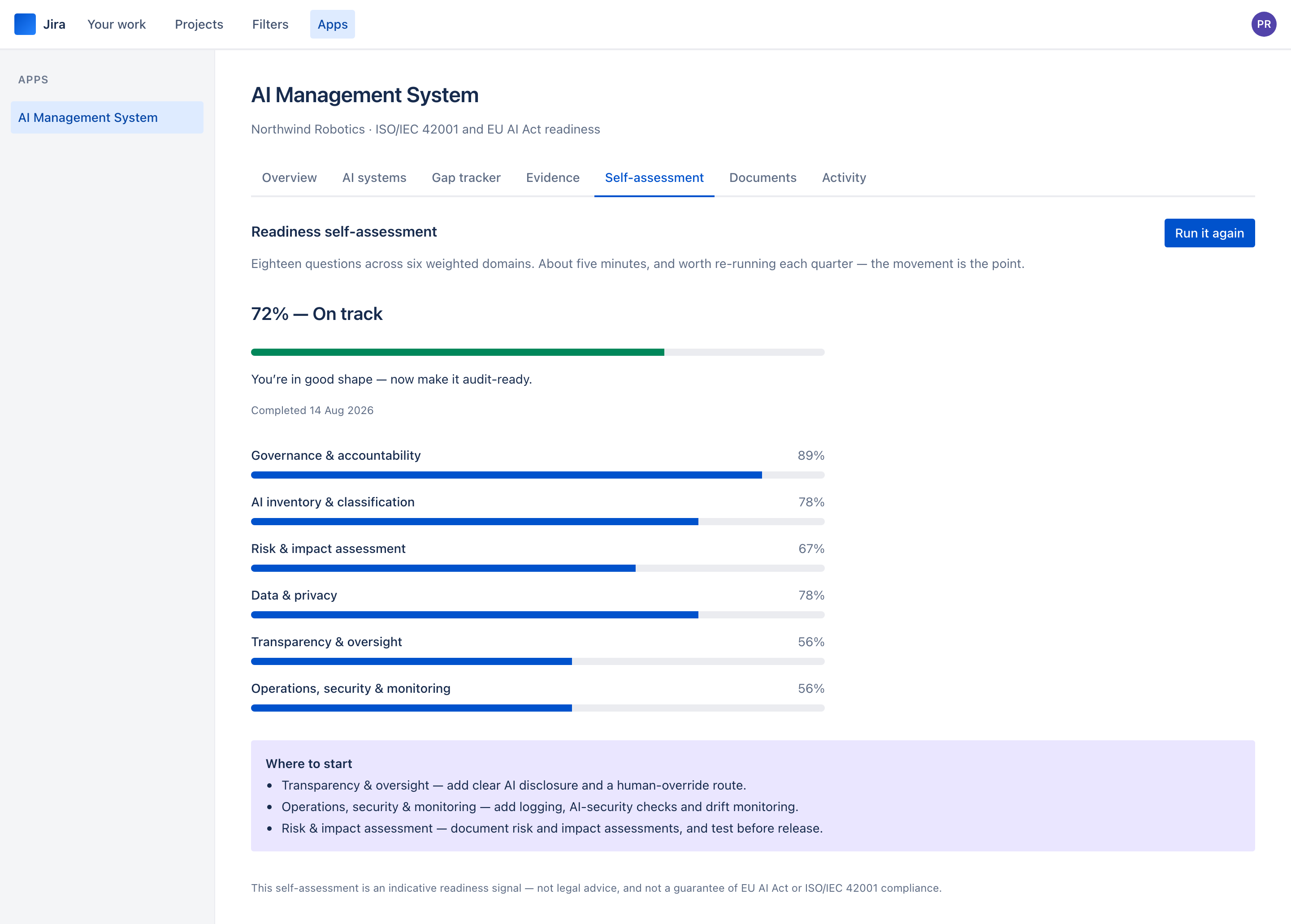The image size is (1291, 924).
Task: Click the 'Governance & accountability' label
Action: [x=336, y=456]
